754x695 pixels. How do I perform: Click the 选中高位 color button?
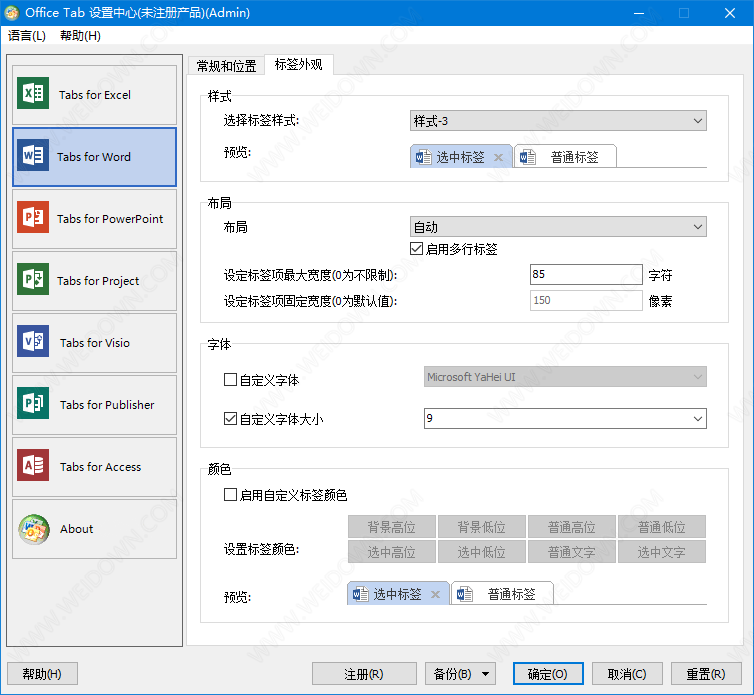(x=392, y=552)
